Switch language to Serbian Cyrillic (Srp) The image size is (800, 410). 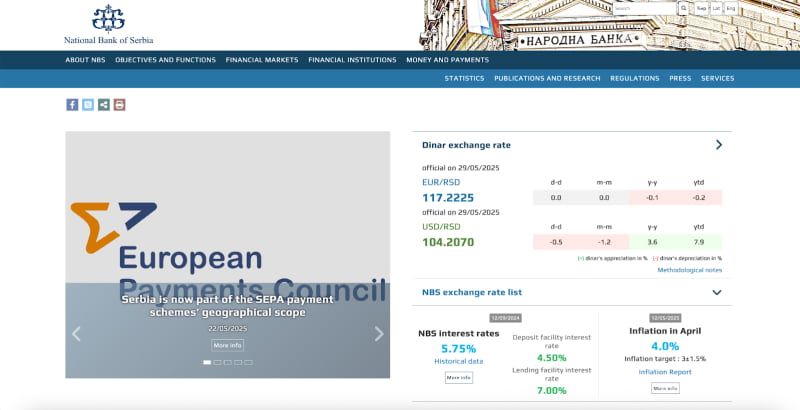(702, 8)
